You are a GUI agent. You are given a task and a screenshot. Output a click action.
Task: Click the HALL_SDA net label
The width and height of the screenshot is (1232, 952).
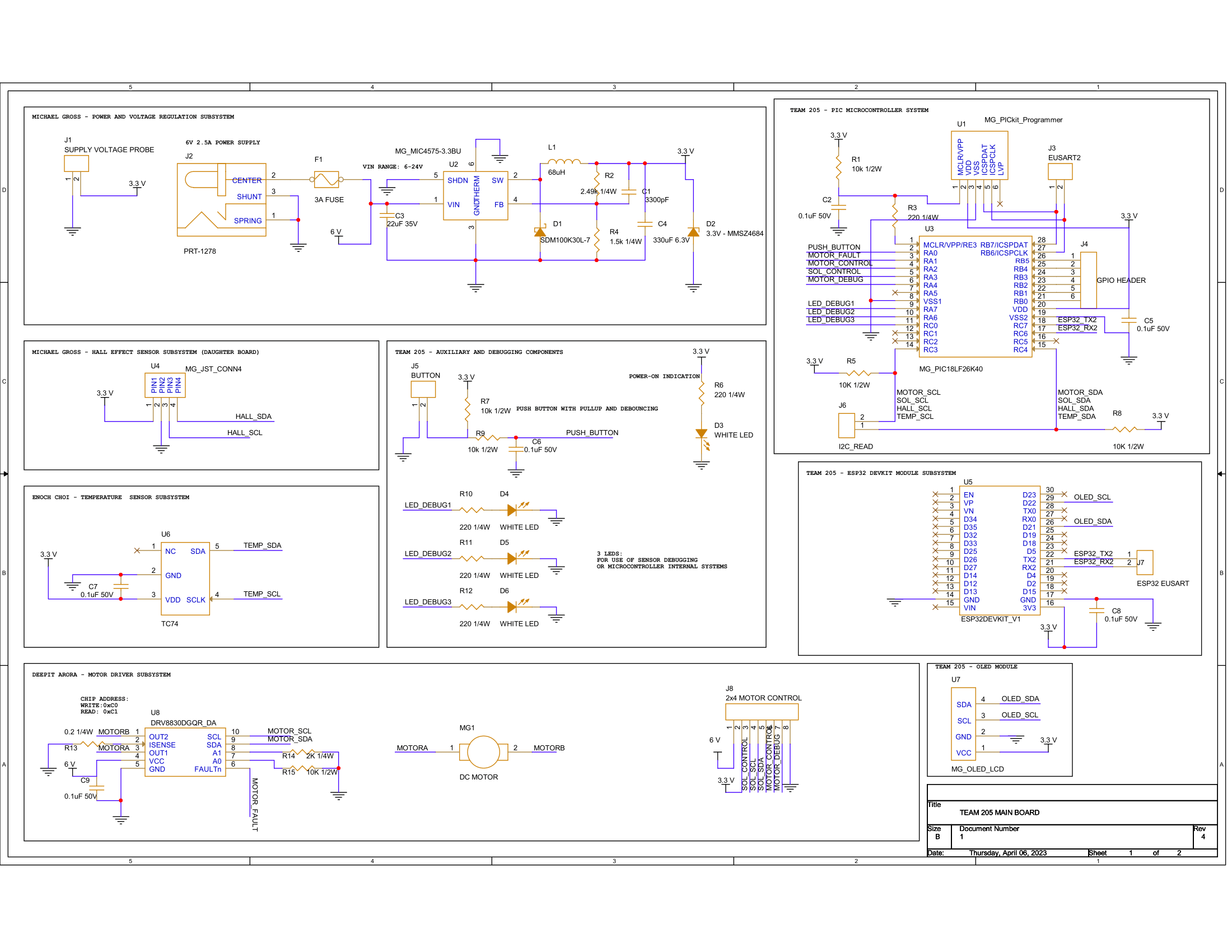(x=253, y=417)
